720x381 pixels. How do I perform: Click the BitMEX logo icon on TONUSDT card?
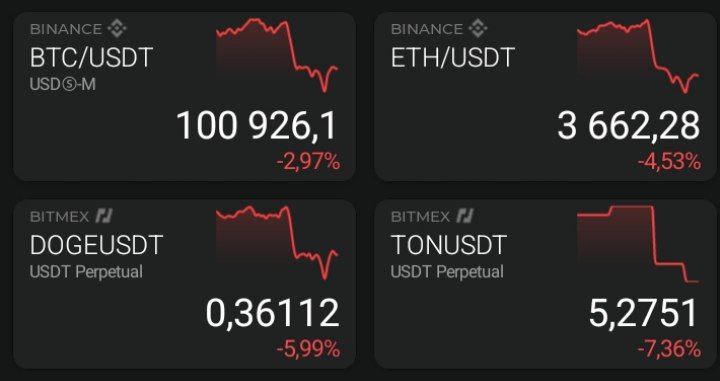coord(465,216)
